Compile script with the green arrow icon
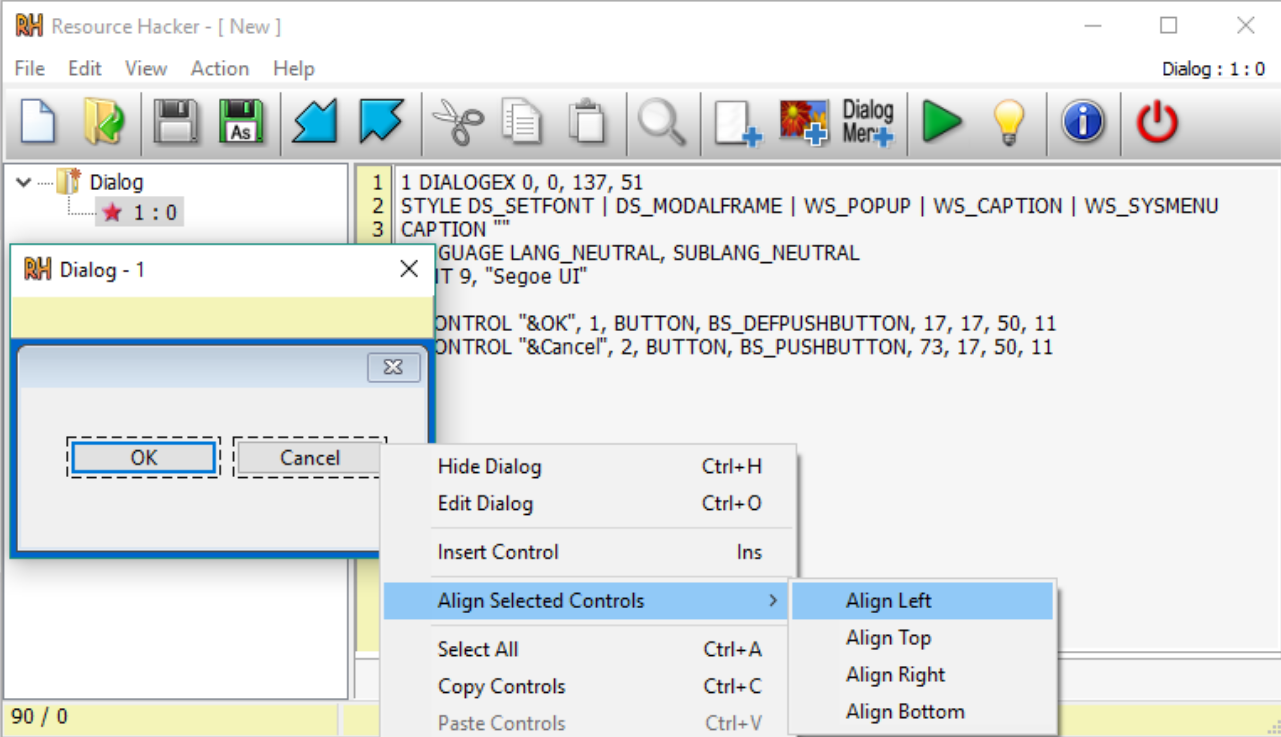 [940, 122]
